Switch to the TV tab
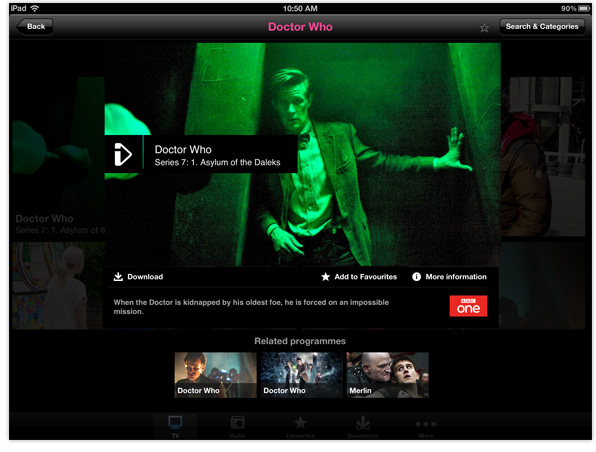Image resolution: width=596 pixels, height=452 pixels. point(175,427)
